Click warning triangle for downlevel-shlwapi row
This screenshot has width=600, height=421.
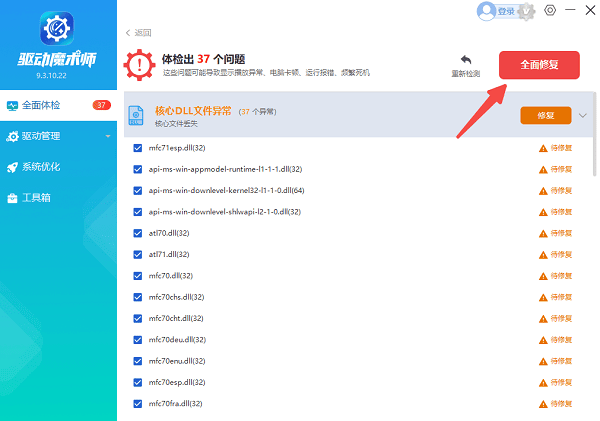(543, 212)
